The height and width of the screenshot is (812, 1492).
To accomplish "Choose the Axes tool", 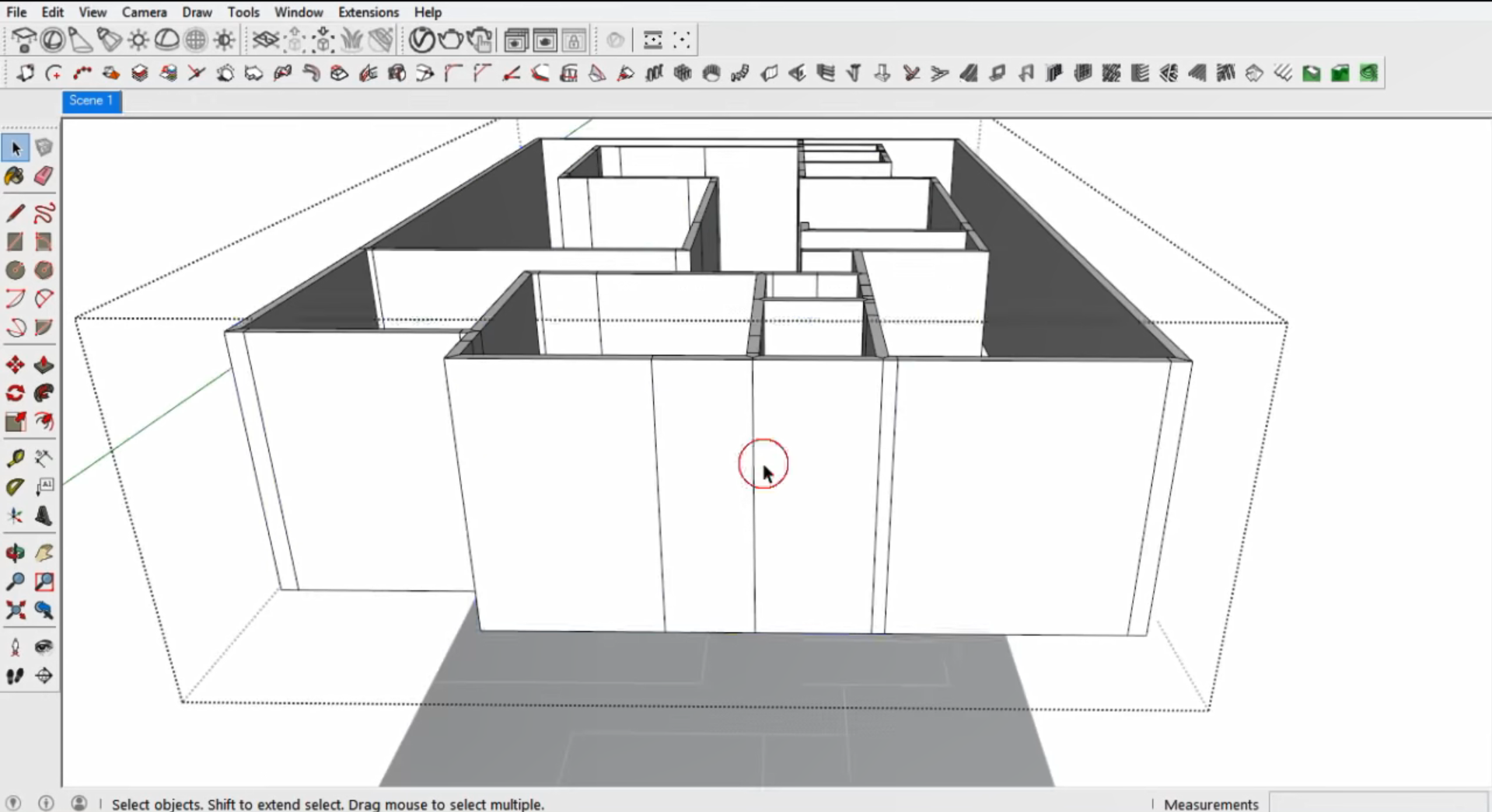I will pos(16,516).
